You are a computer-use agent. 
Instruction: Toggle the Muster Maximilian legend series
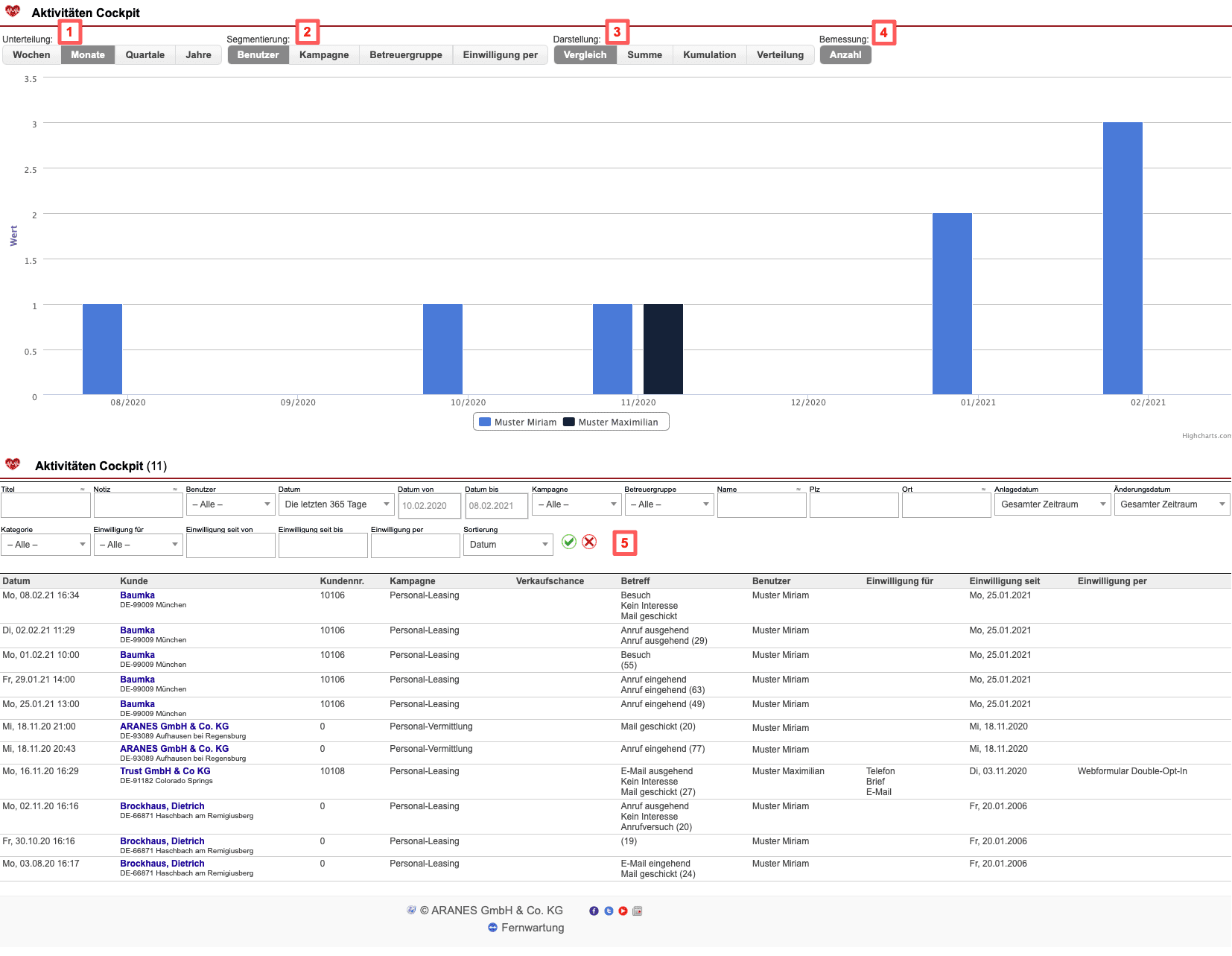click(611, 422)
